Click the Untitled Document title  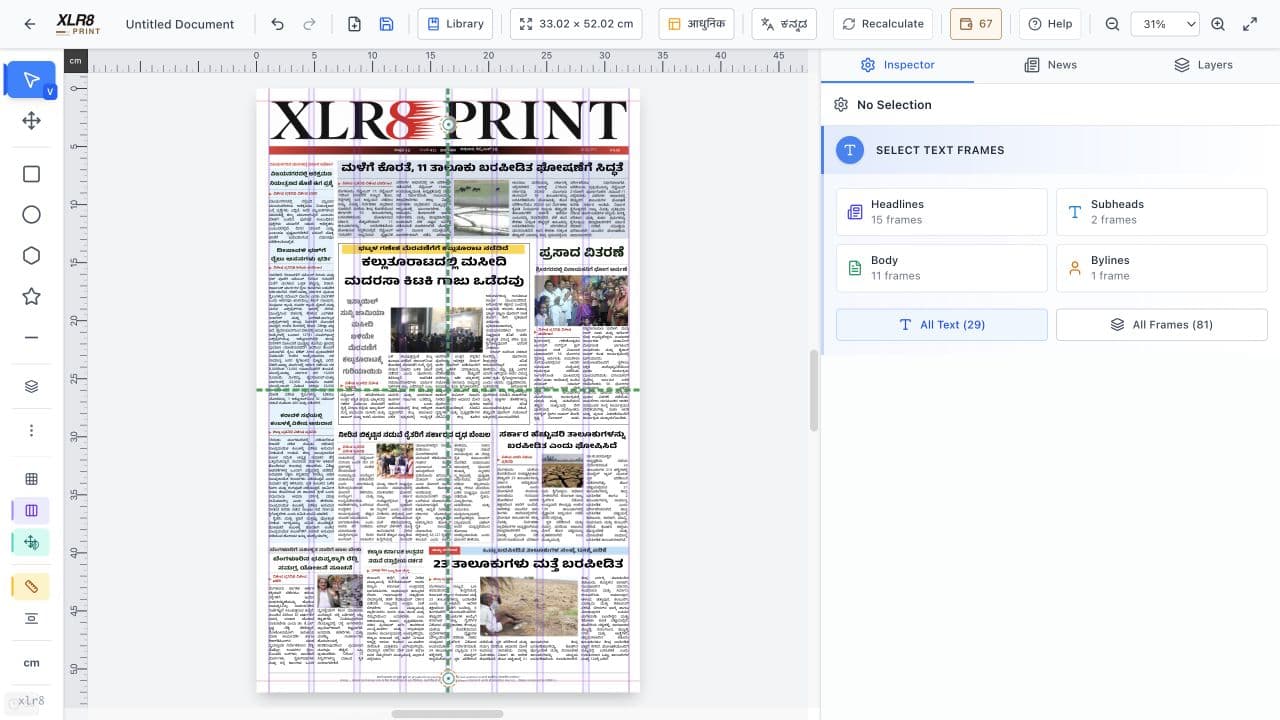tap(180, 24)
